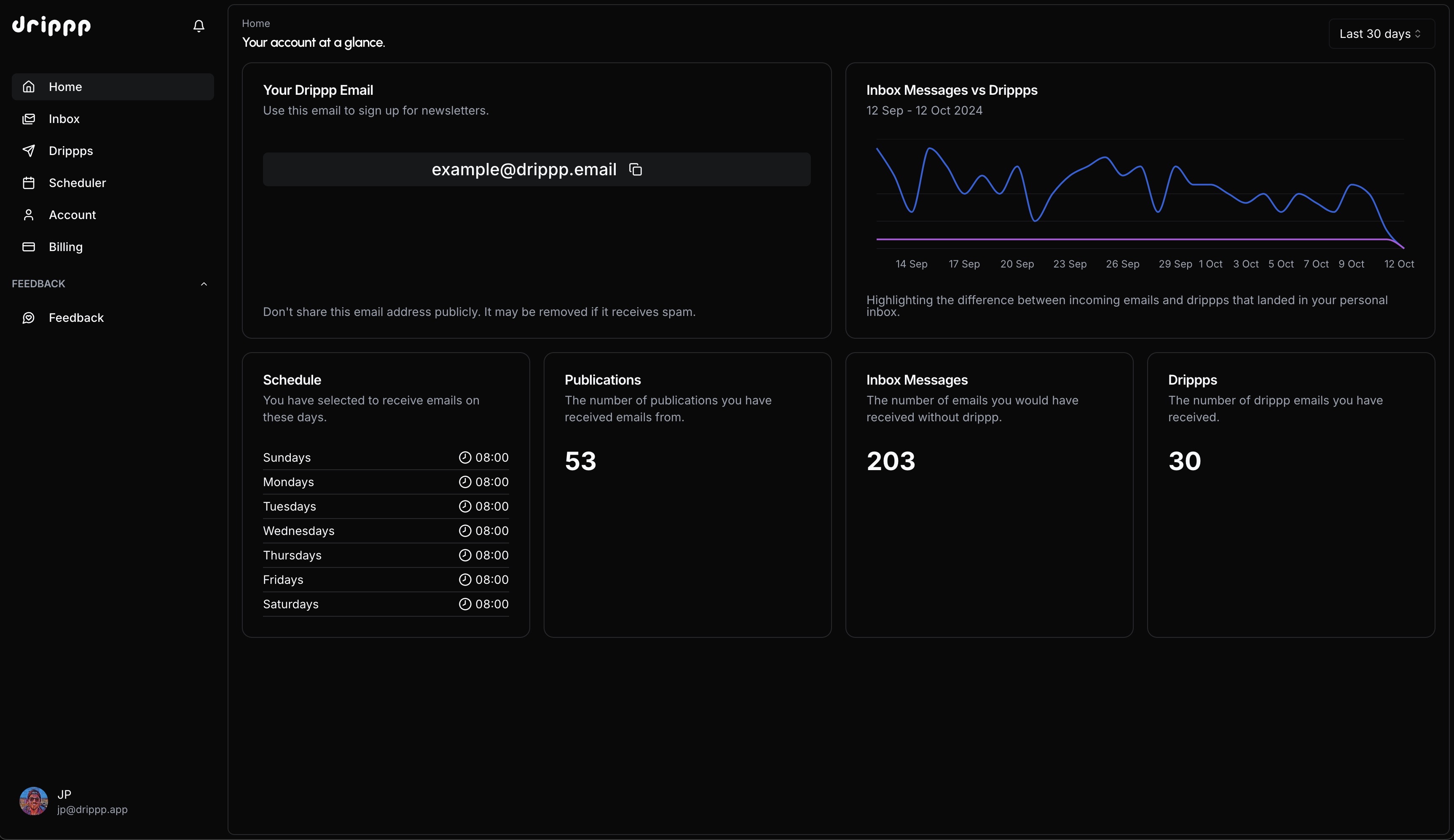Click the FEEDBACK section header label

coord(39,284)
